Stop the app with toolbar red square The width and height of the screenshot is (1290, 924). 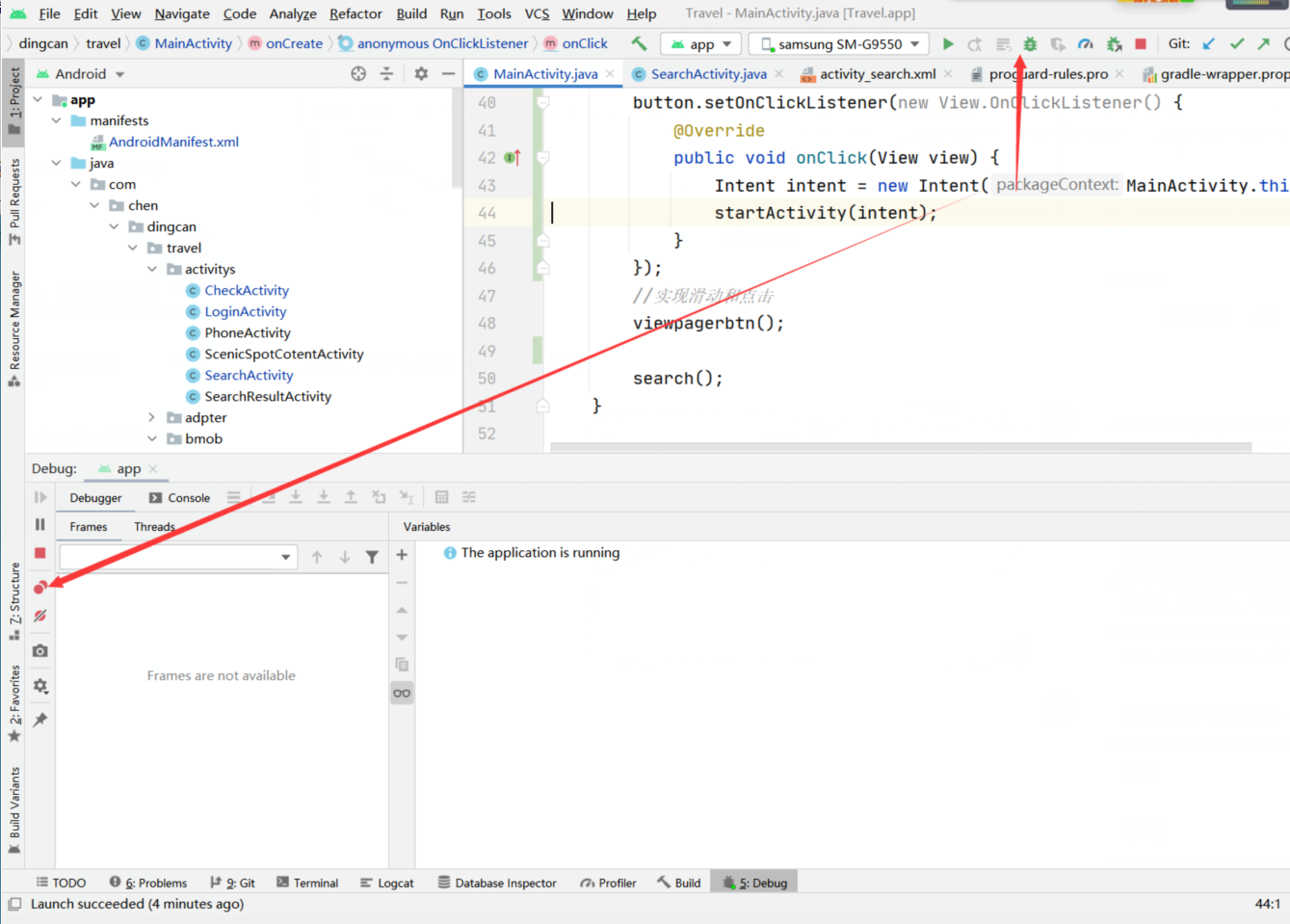click(1141, 43)
